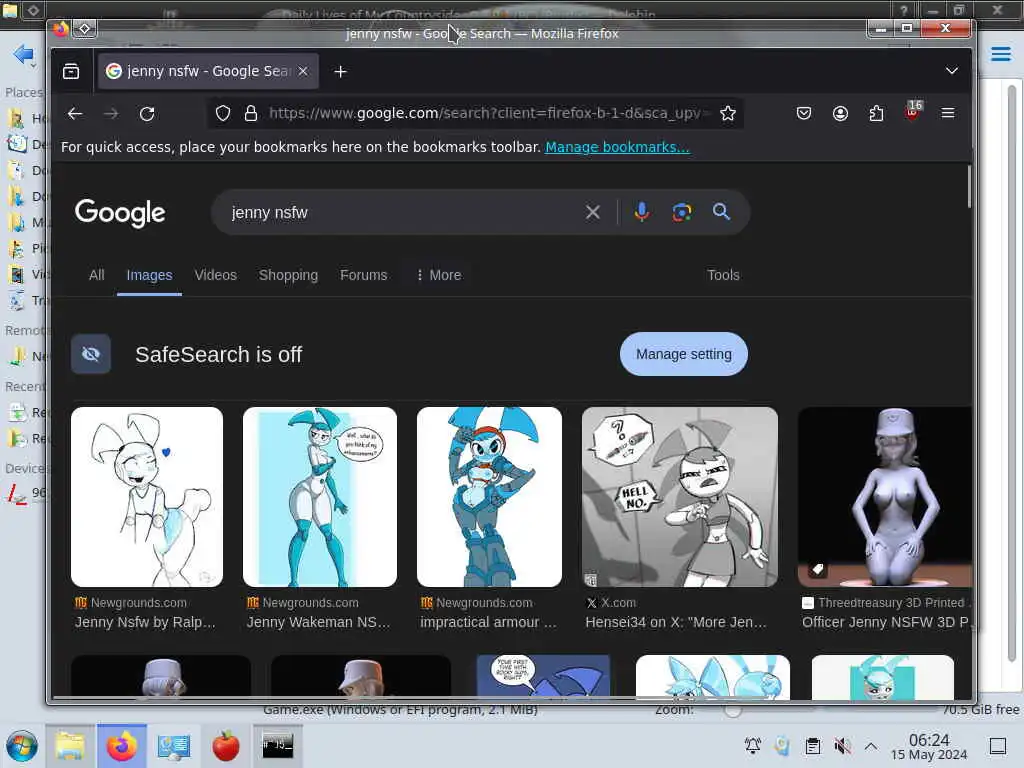Viewport: 1024px width, 768px height.
Task: Open uBlock extension showing 16 badge
Action: (912, 111)
